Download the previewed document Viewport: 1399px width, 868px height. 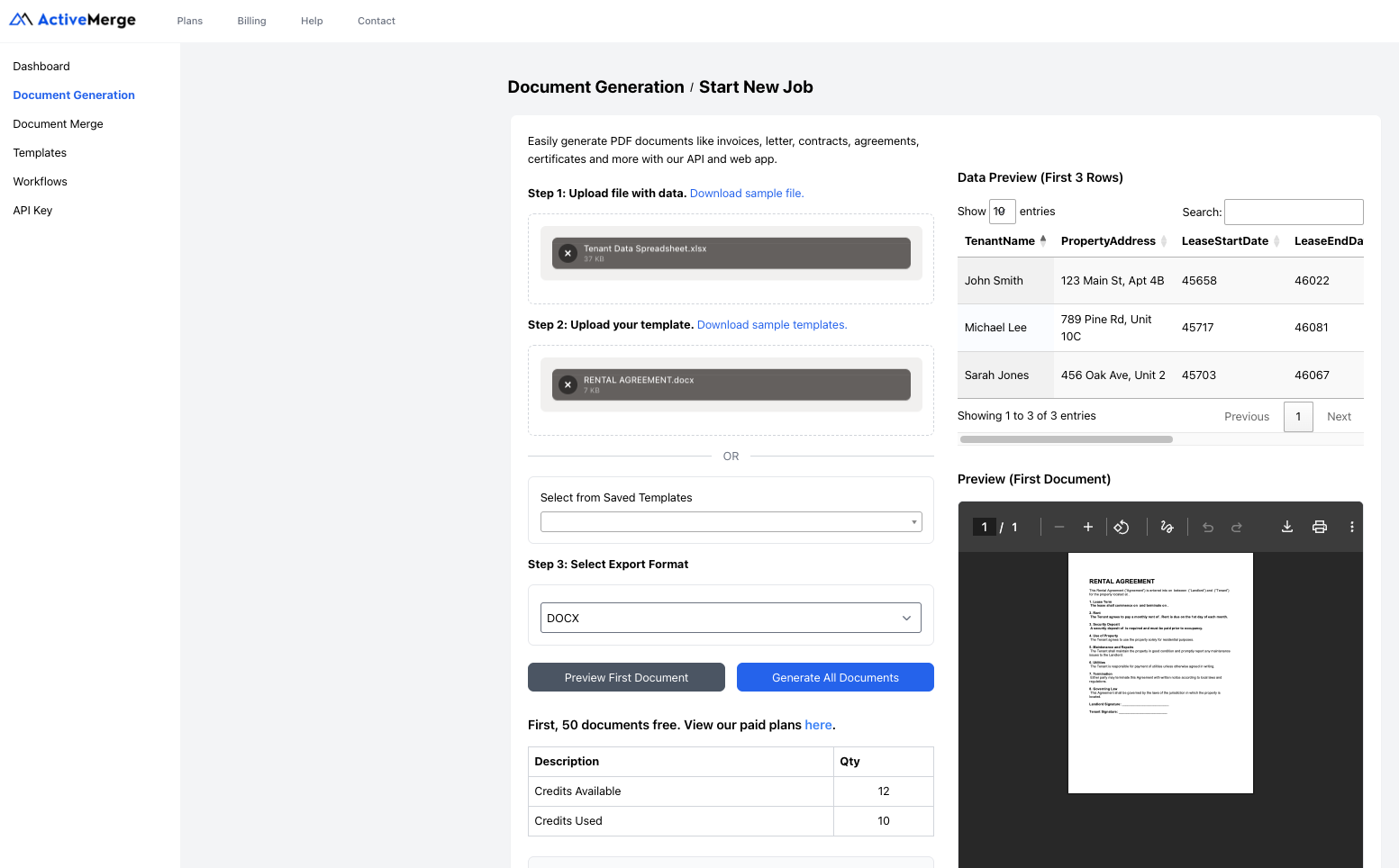(1287, 527)
